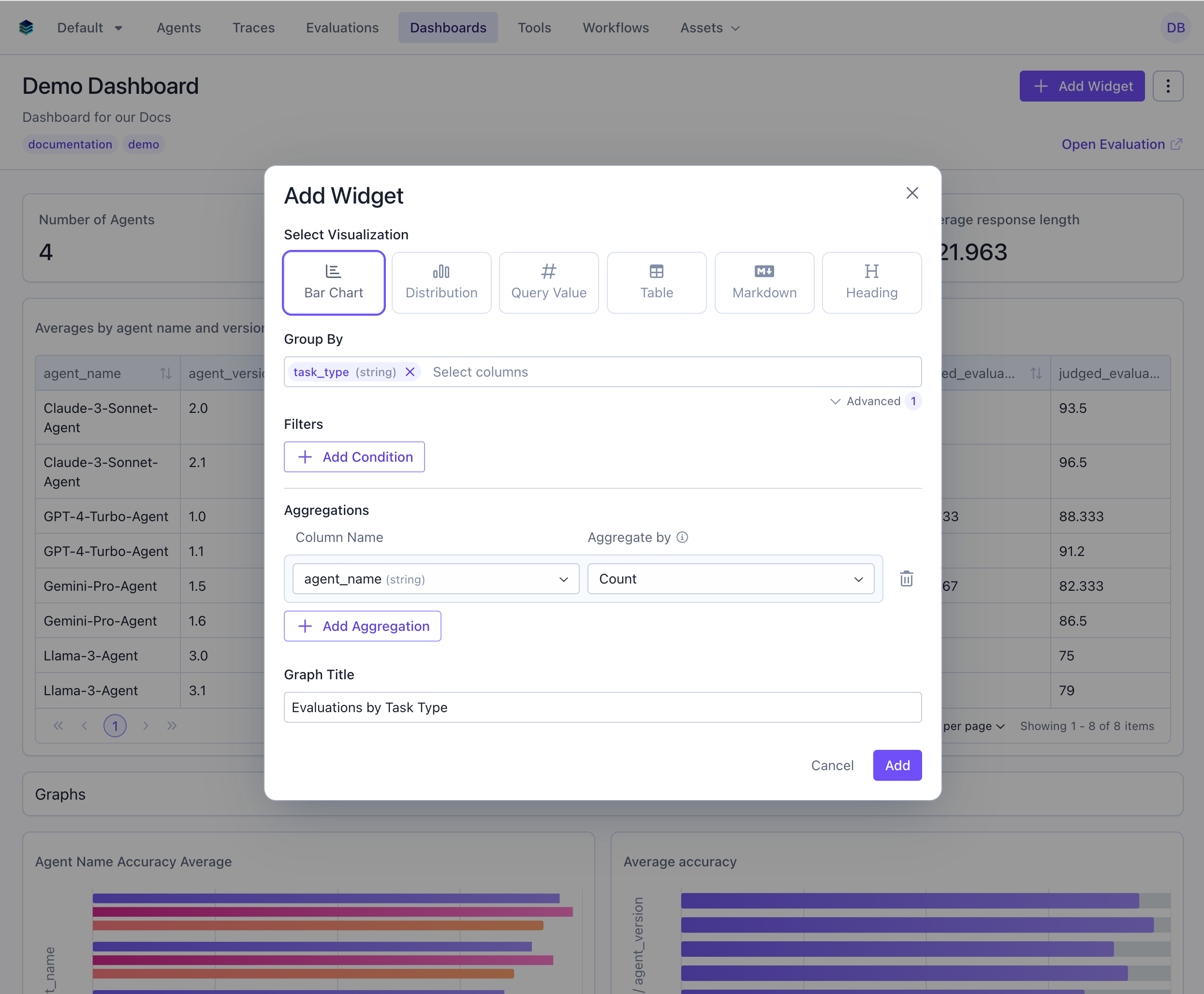The width and height of the screenshot is (1204, 994).
Task: Click the Aggregate by info icon
Action: [682, 537]
